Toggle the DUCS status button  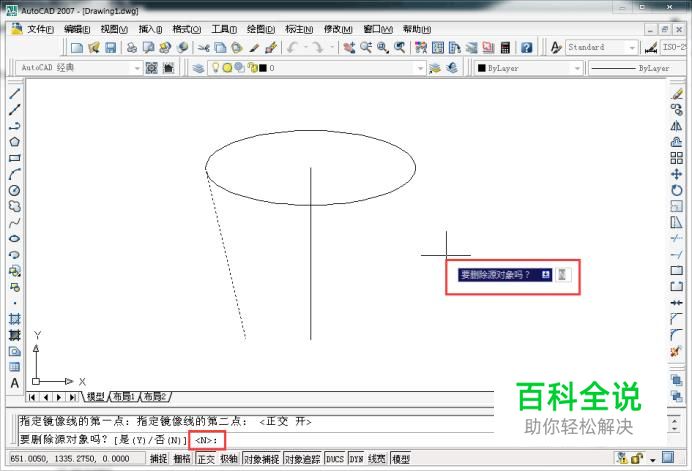click(335, 459)
